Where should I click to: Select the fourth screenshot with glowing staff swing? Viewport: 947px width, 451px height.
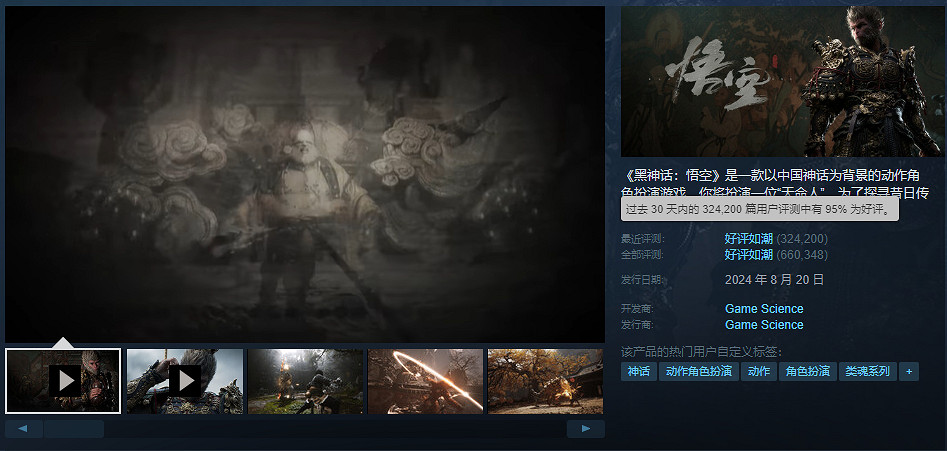coord(426,380)
